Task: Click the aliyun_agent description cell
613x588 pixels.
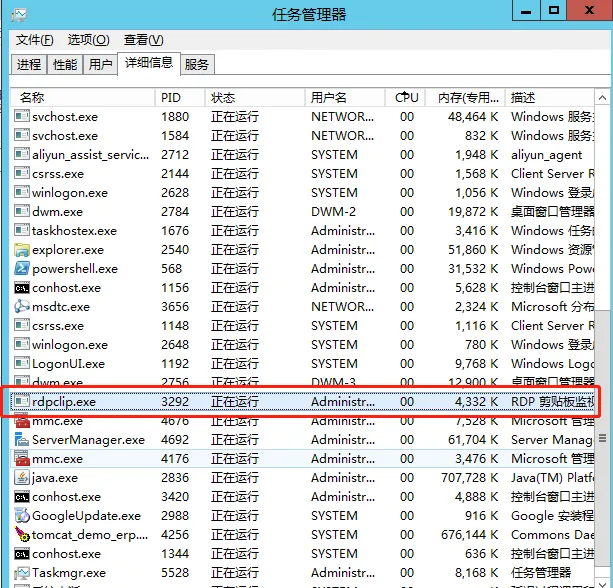Action: point(547,155)
